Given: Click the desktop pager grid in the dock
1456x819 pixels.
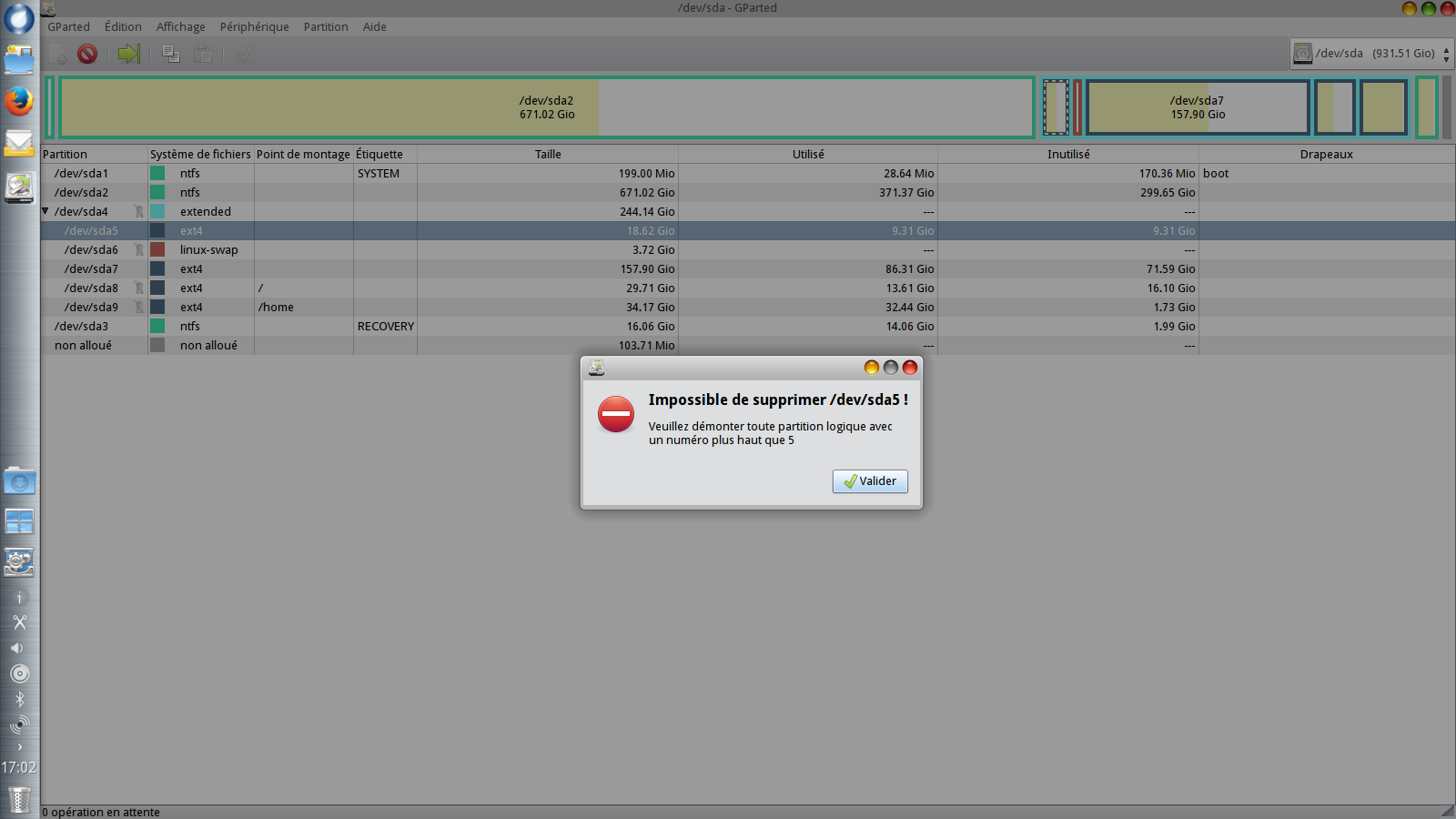Looking at the screenshot, I should [x=19, y=521].
